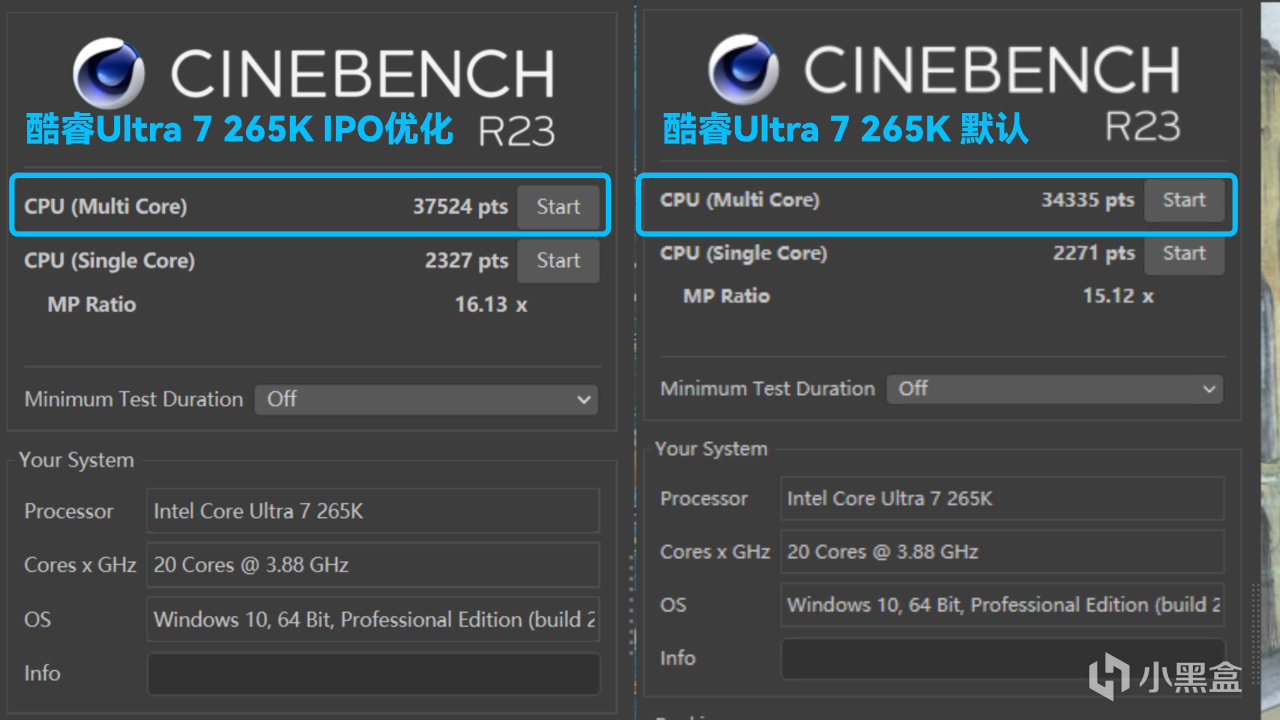Click right panel Cores x GHz field
The width and height of the screenshot is (1280, 720).
point(1002,552)
